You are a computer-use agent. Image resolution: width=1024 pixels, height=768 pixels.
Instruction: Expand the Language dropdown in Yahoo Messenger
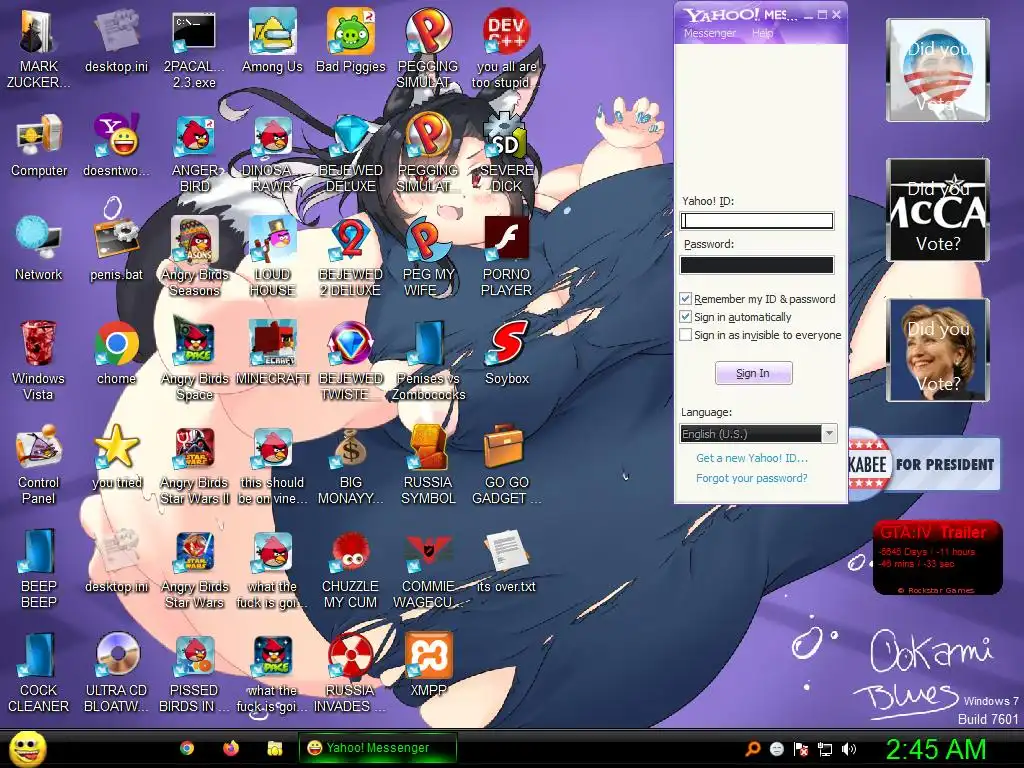click(x=829, y=434)
